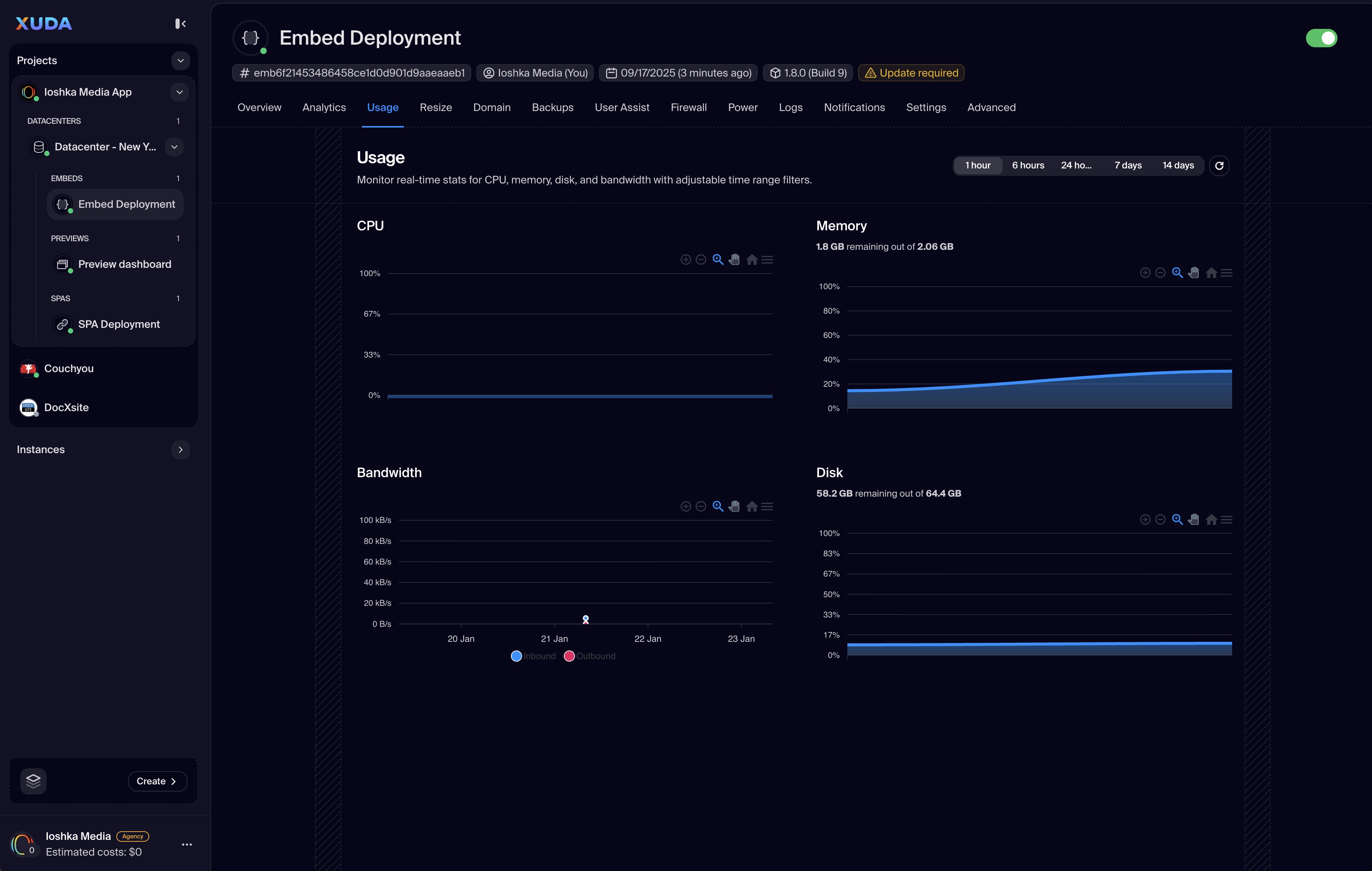Open account options with three dots
The image size is (1372, 871).
pyautogui.click(x=187, y=844)
